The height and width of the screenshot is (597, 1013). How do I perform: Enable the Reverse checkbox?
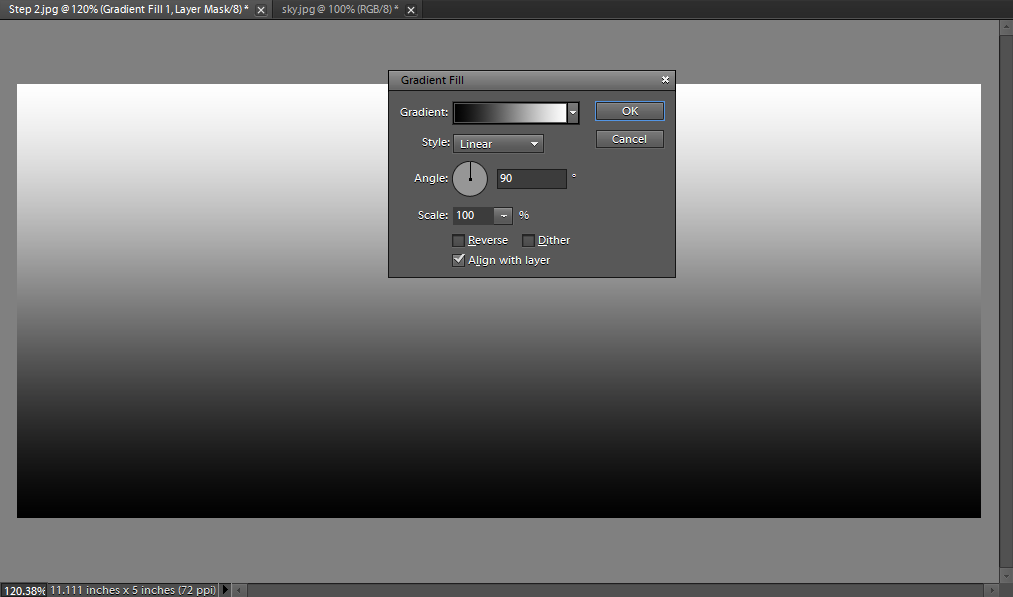point(459,240)
